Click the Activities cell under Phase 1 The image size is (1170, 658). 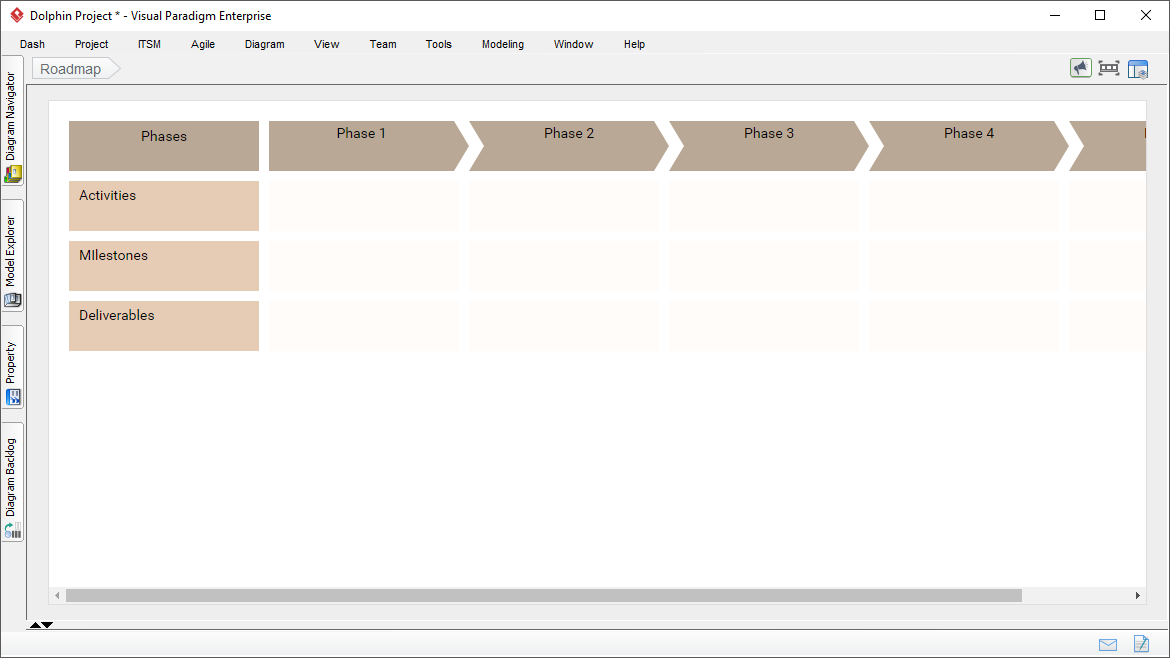(364, 206)
